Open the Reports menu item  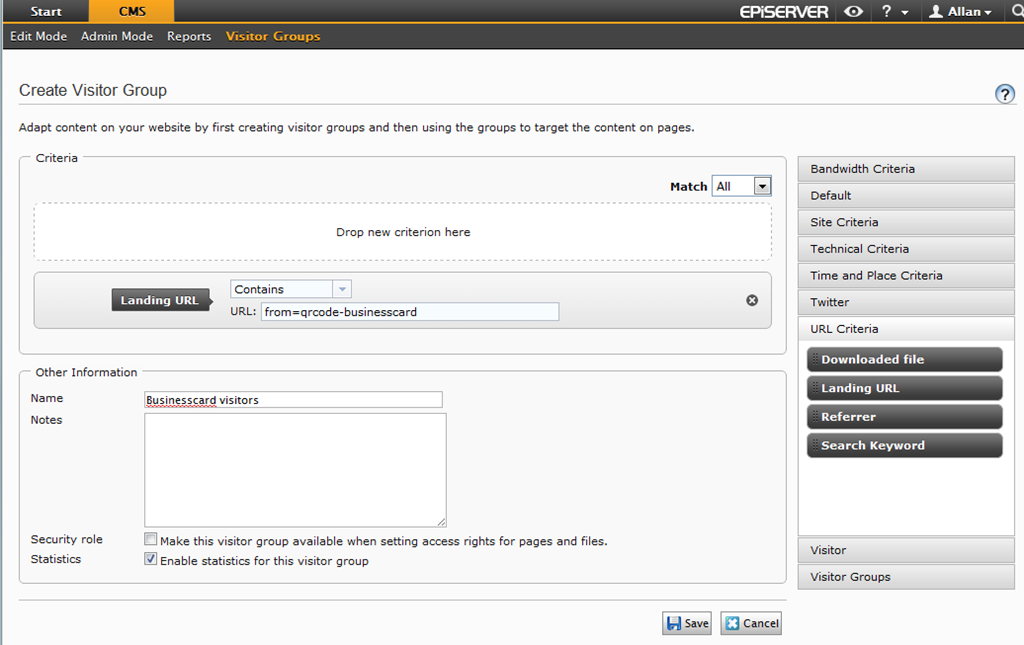pyautogui.click(x=189, y=36)
